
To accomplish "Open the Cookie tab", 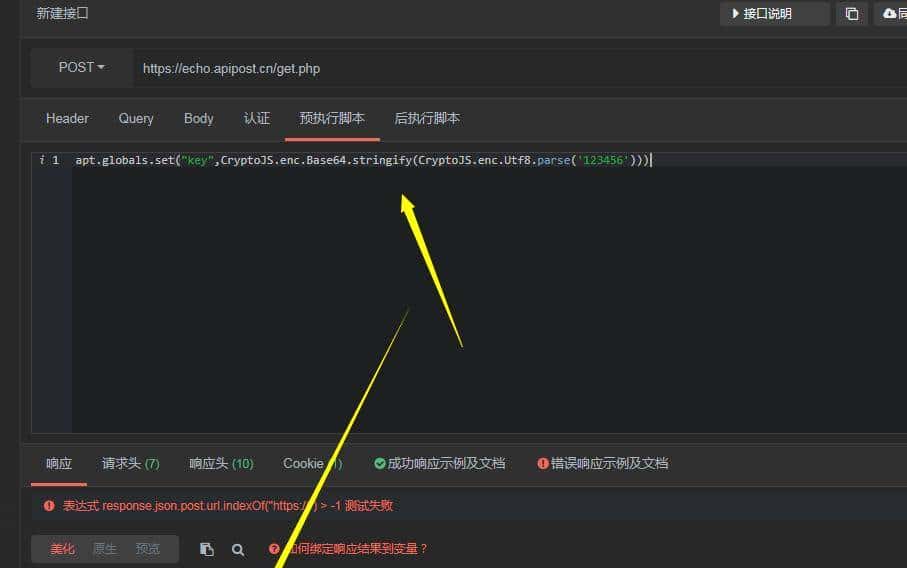I will pyautogui.click(x=312, y=463).
